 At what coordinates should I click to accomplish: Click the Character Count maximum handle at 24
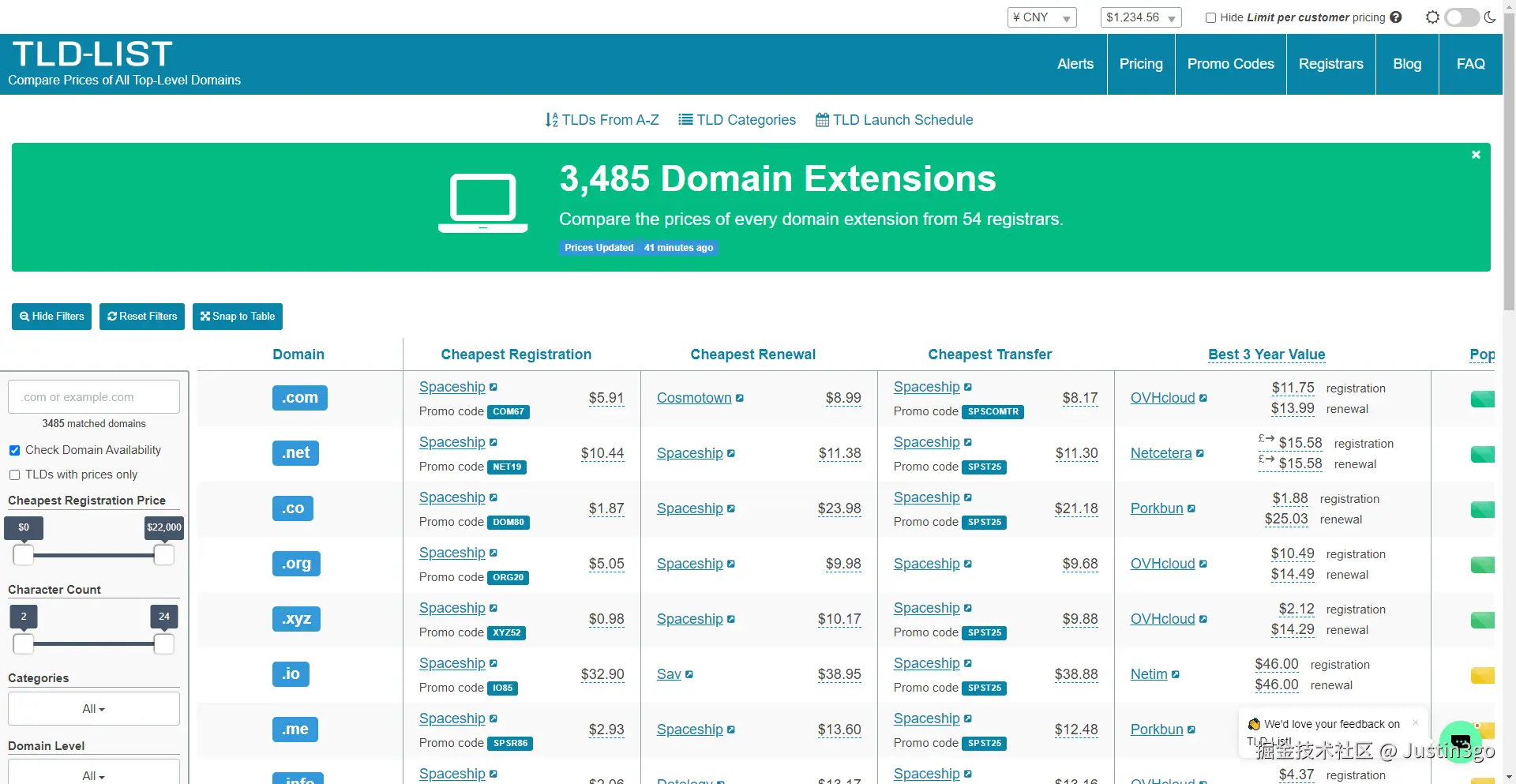tap(164, 644)
